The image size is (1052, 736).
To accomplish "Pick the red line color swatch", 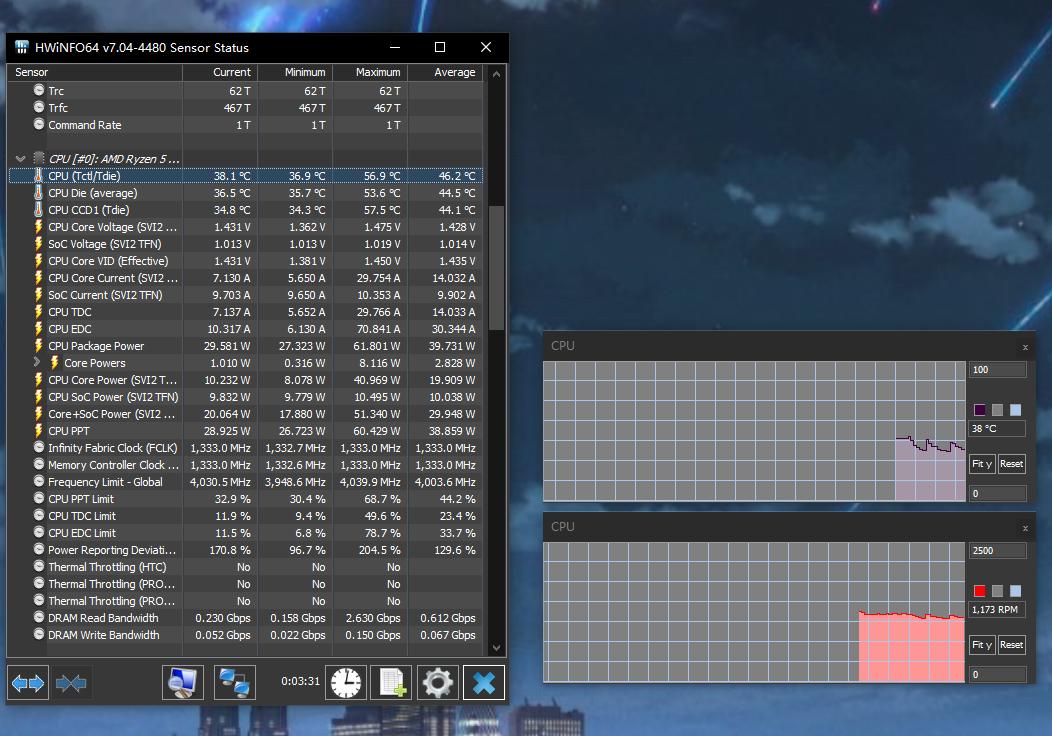I will [x=980, y=591].
